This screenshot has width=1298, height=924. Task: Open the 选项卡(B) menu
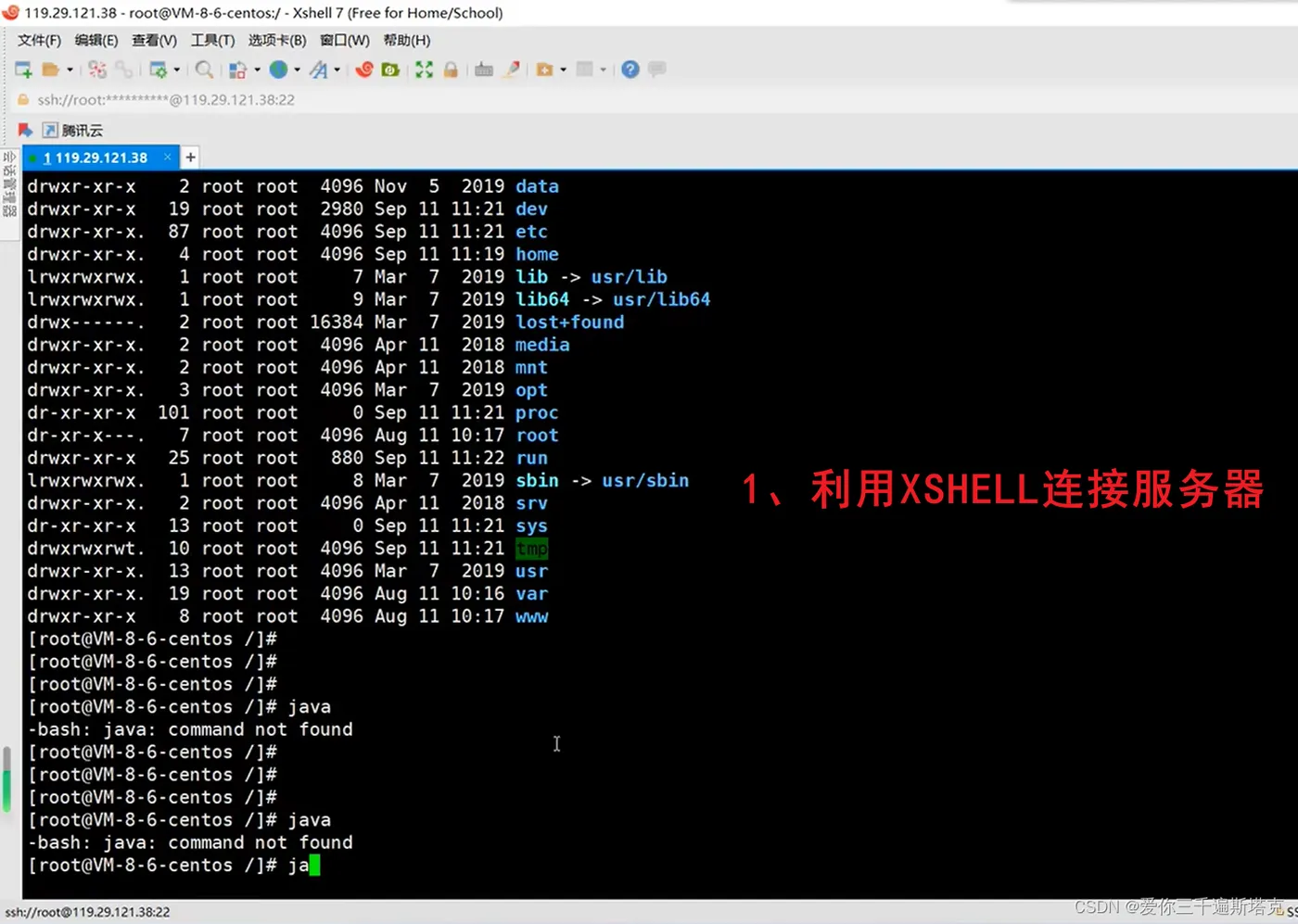coord(277,41)
